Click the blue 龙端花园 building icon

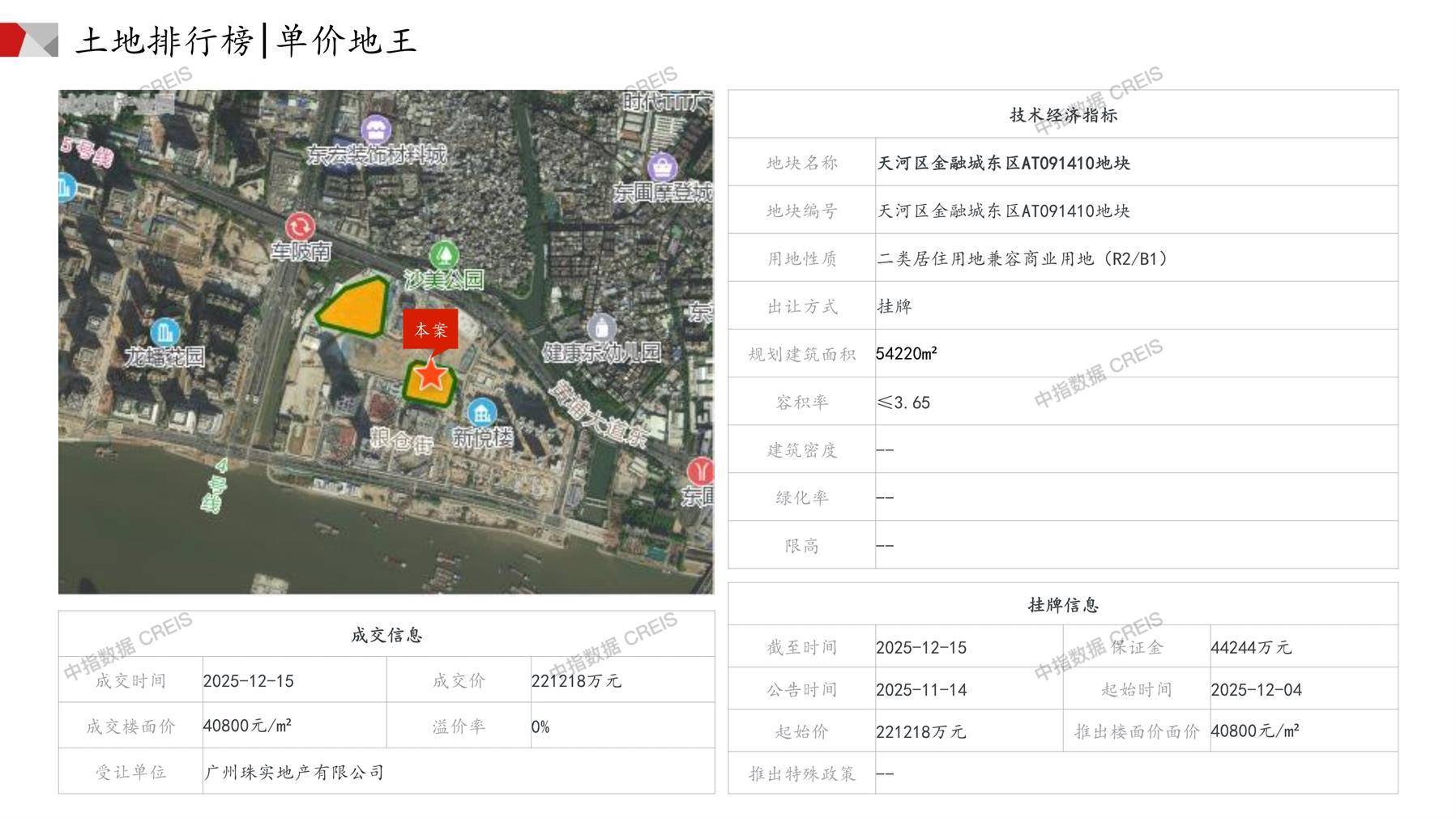click(x=164, y=331)
